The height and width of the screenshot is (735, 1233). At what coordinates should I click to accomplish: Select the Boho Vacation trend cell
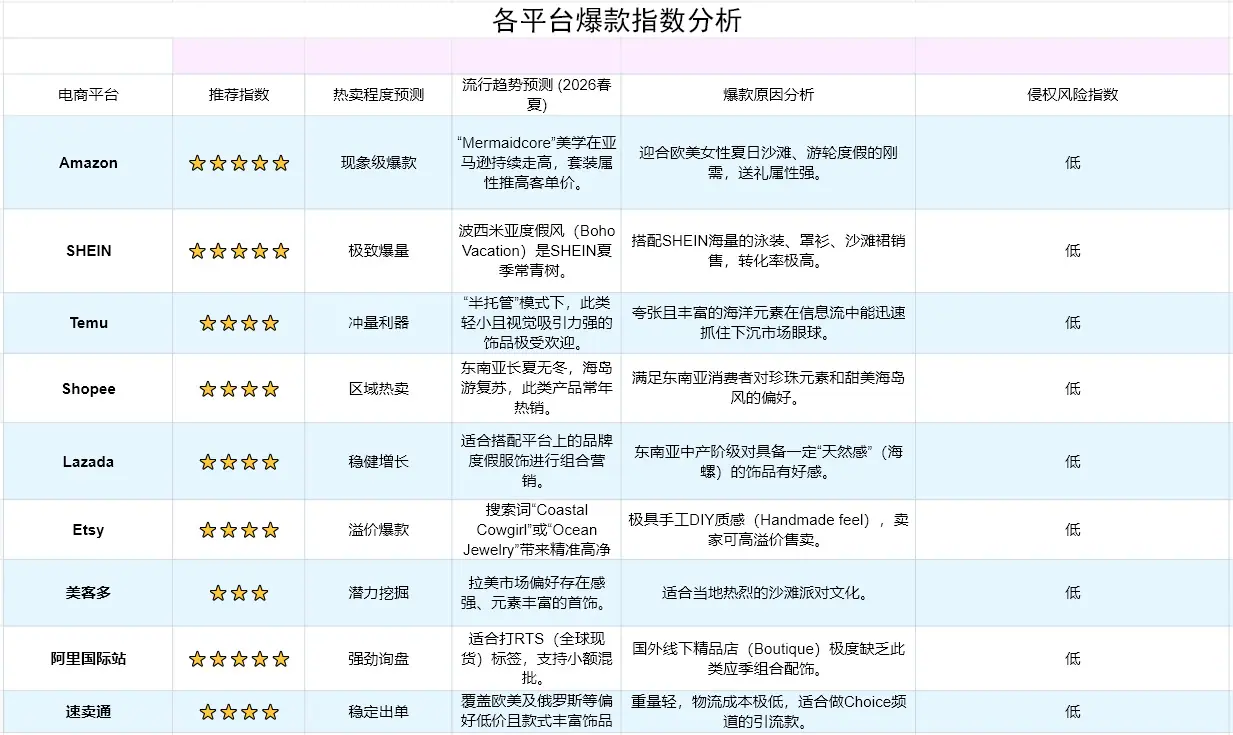pos(536,251)
